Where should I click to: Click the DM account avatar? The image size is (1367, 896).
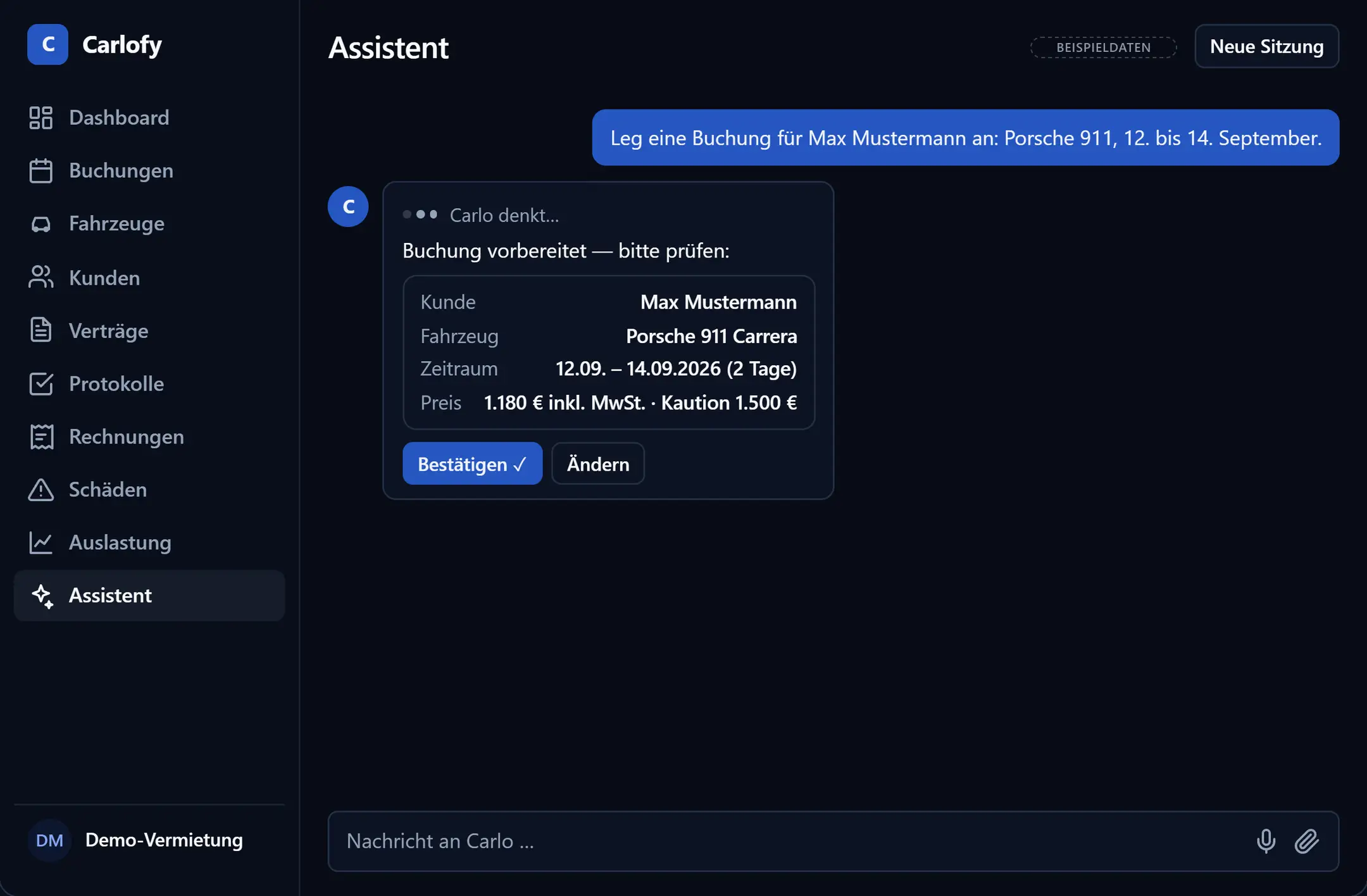49,840
